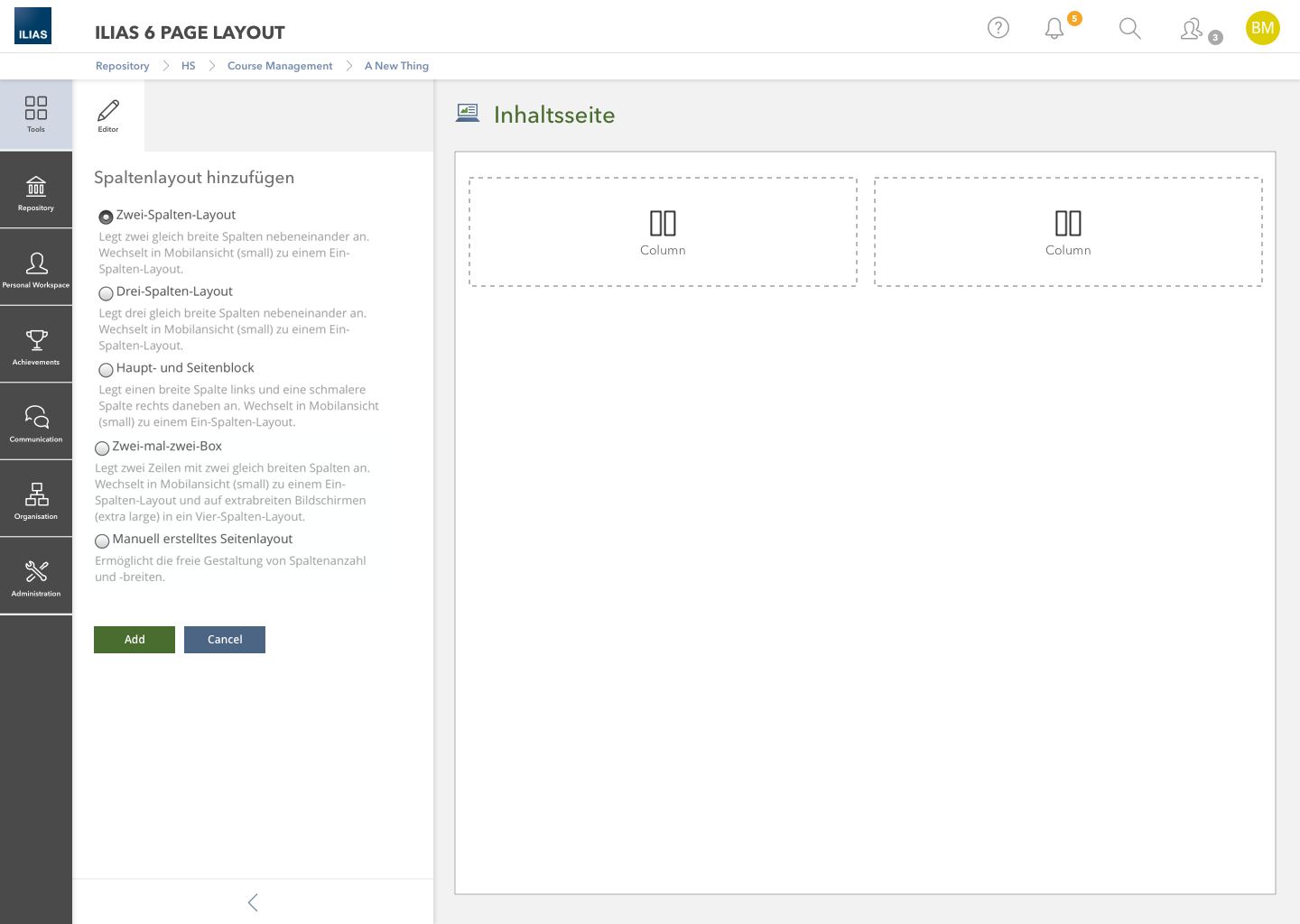Viewport: 1300px width, 924px height.
Task: Go to HS breadcrumb
Action: [188, 66]
